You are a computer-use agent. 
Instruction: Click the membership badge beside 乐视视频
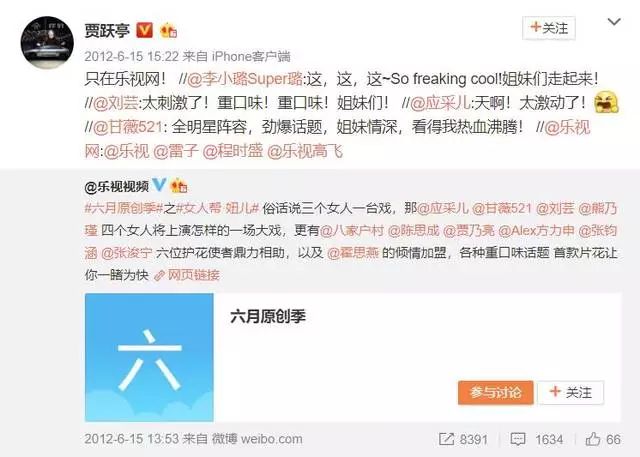pyautogui.click(x=179, y=186)
